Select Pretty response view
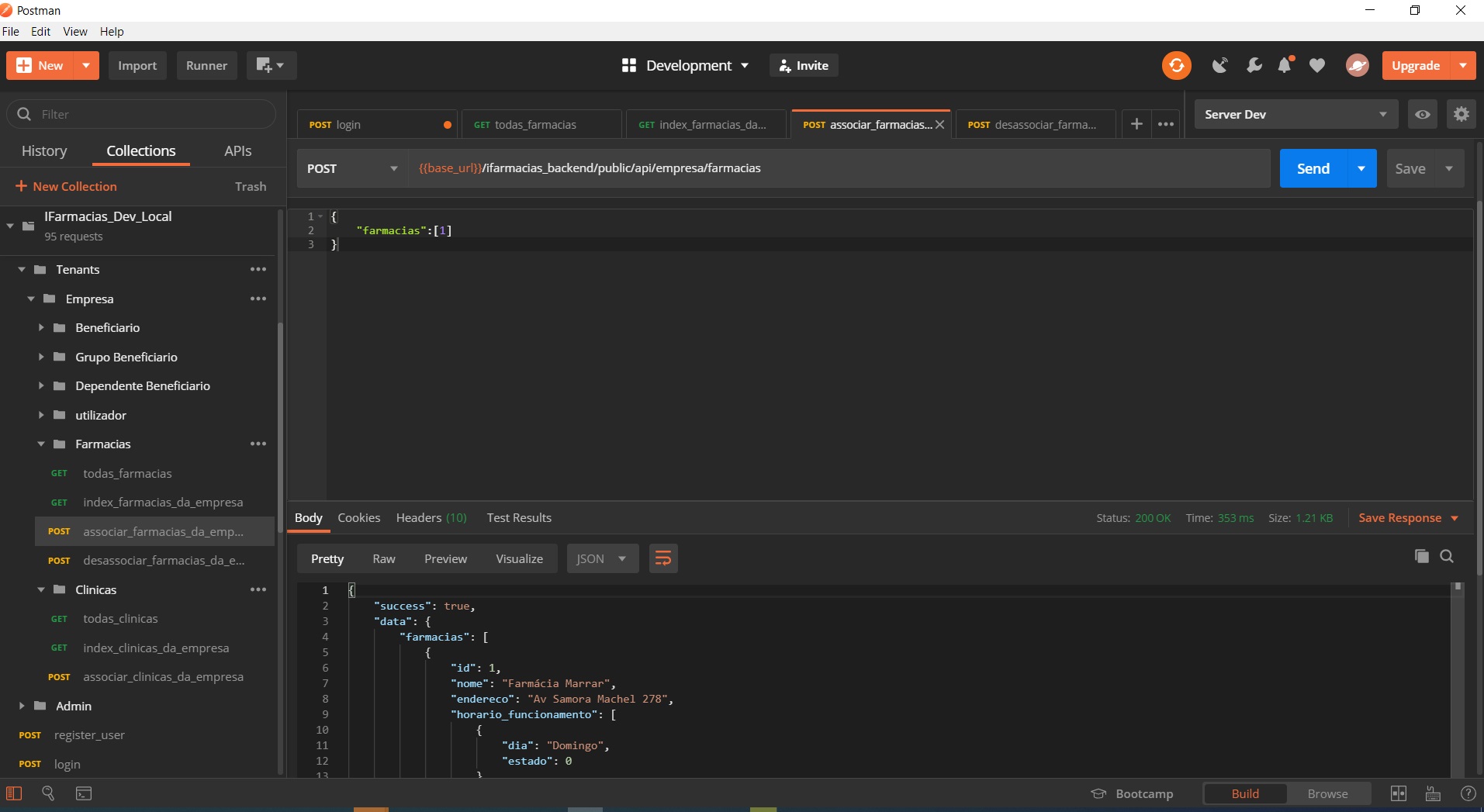Viewport: 1484px width, 812px height. [x=327, y=558]
